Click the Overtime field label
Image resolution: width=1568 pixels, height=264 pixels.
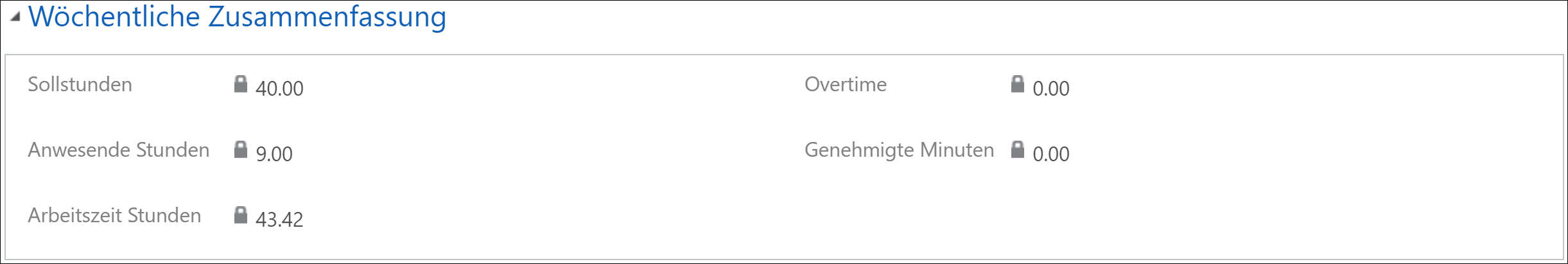(x=846, y=84)
